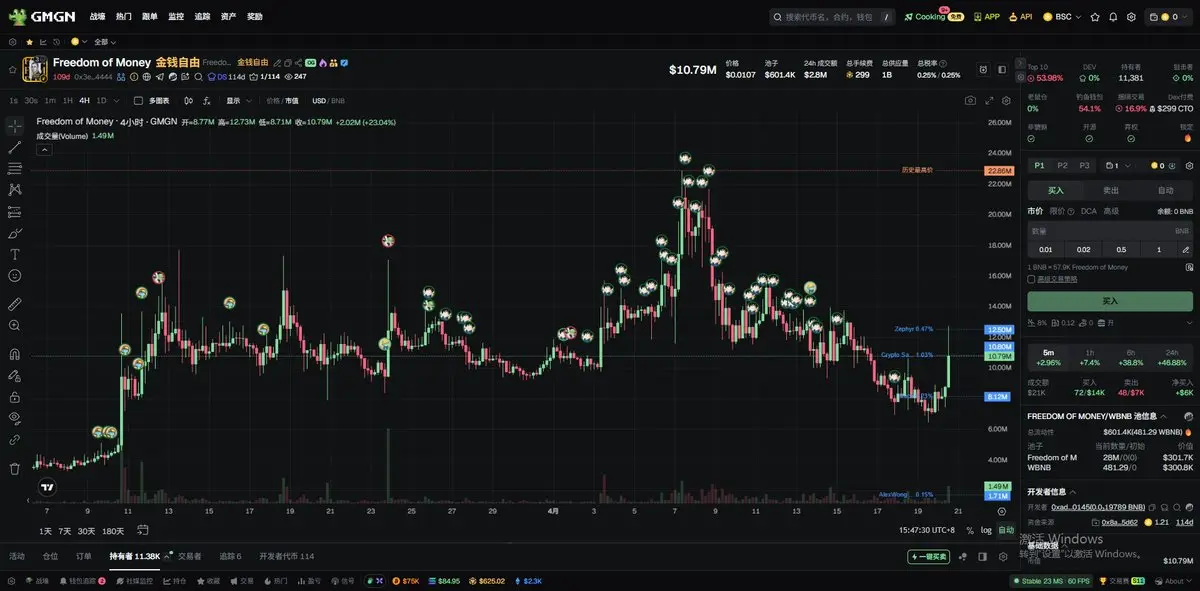This screenshot has width=1200, height=591.
Task: Select the 24h stats period
Action: point(1173,357)
